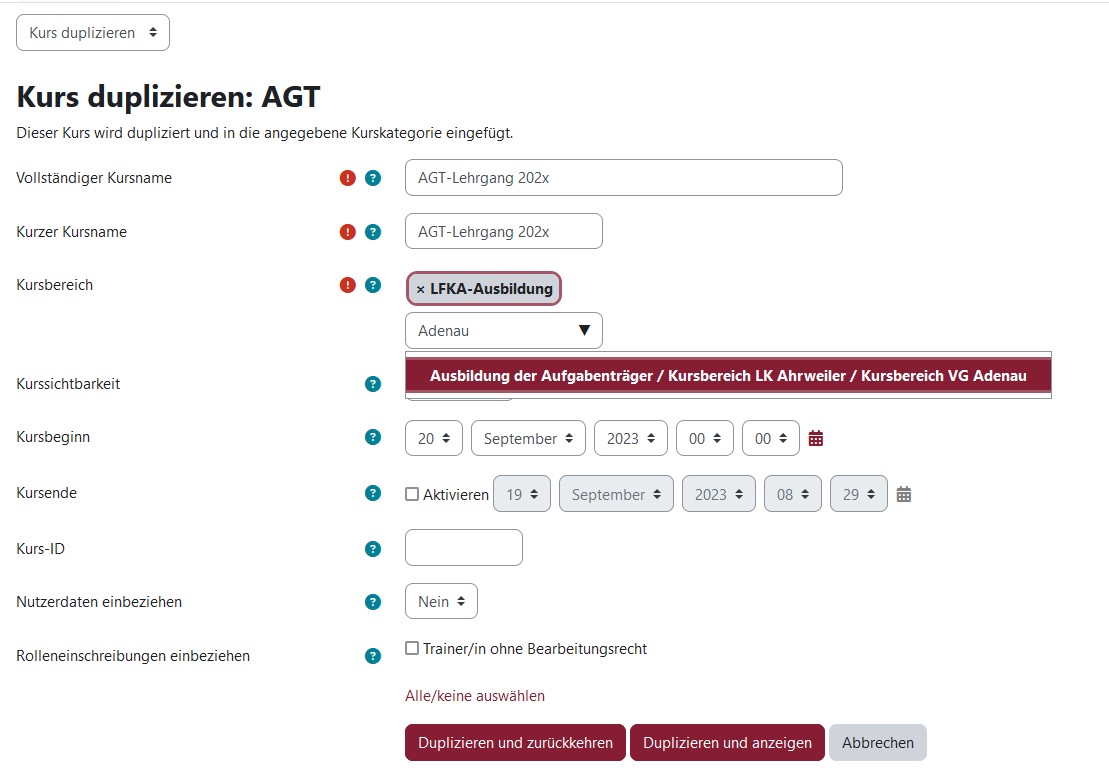Enable the Kursende Aktivieren checkbox
1109x775 pixels.
tap(412, 494)
